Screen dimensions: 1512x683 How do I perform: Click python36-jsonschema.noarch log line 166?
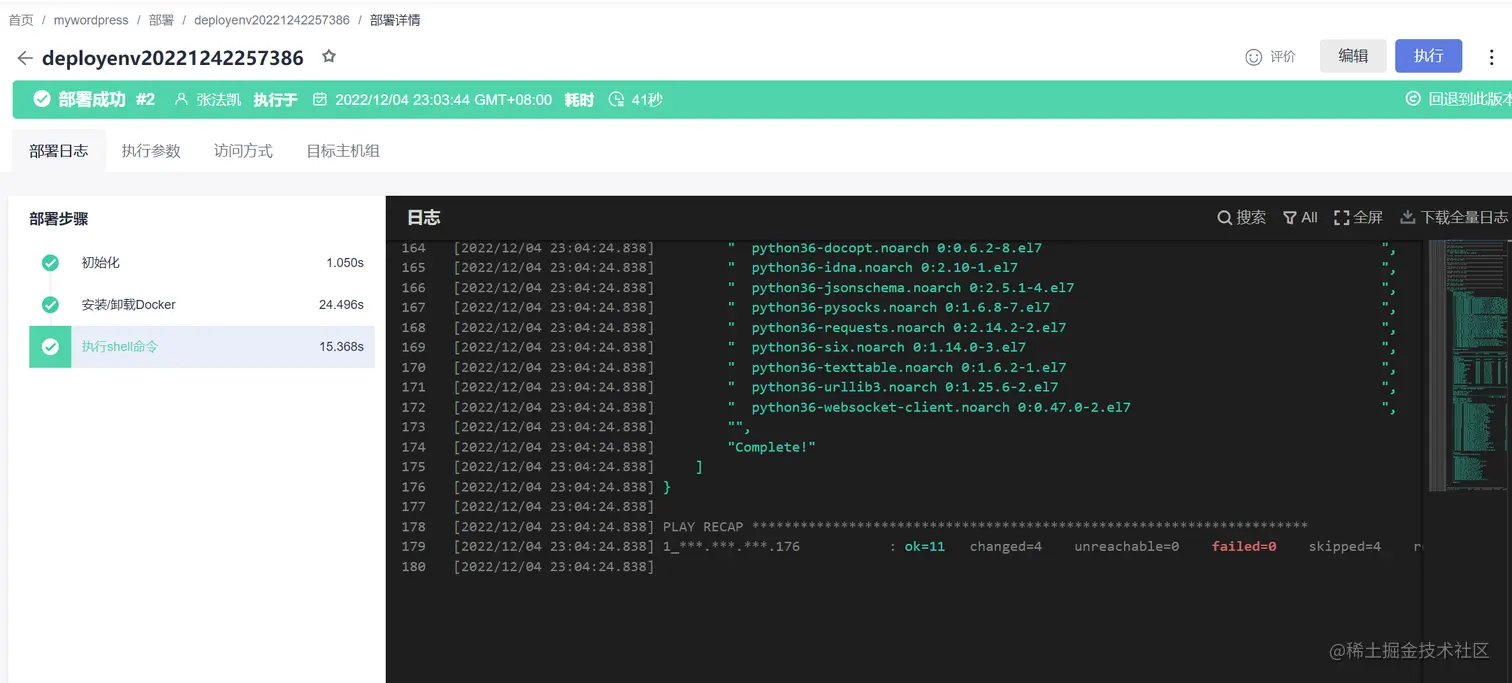[x=913, y=288]
